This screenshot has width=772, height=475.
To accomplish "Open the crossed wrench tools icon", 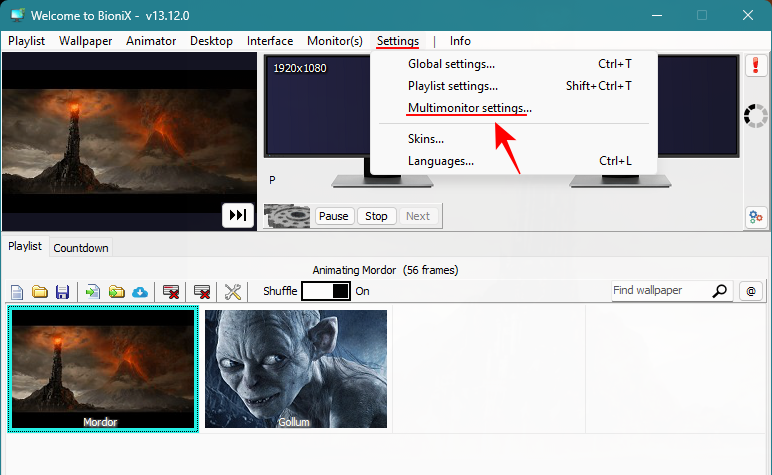I will (233, 292).
